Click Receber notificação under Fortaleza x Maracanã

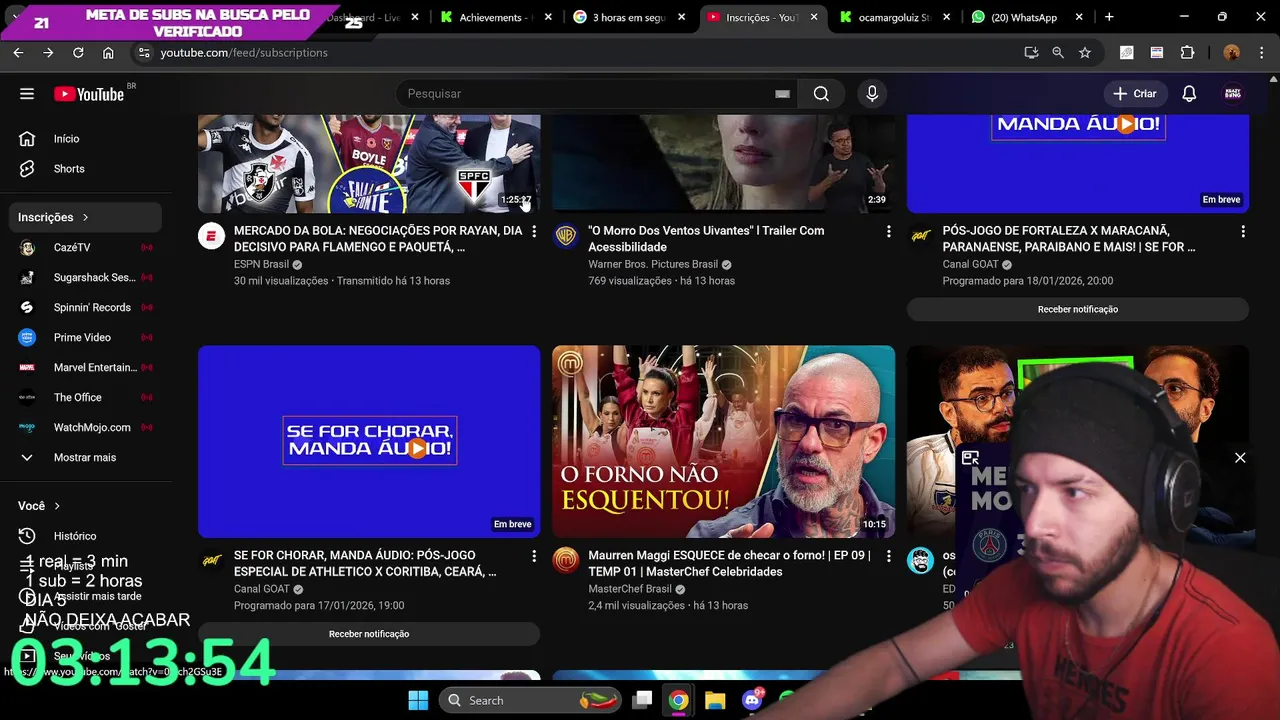1078,310
